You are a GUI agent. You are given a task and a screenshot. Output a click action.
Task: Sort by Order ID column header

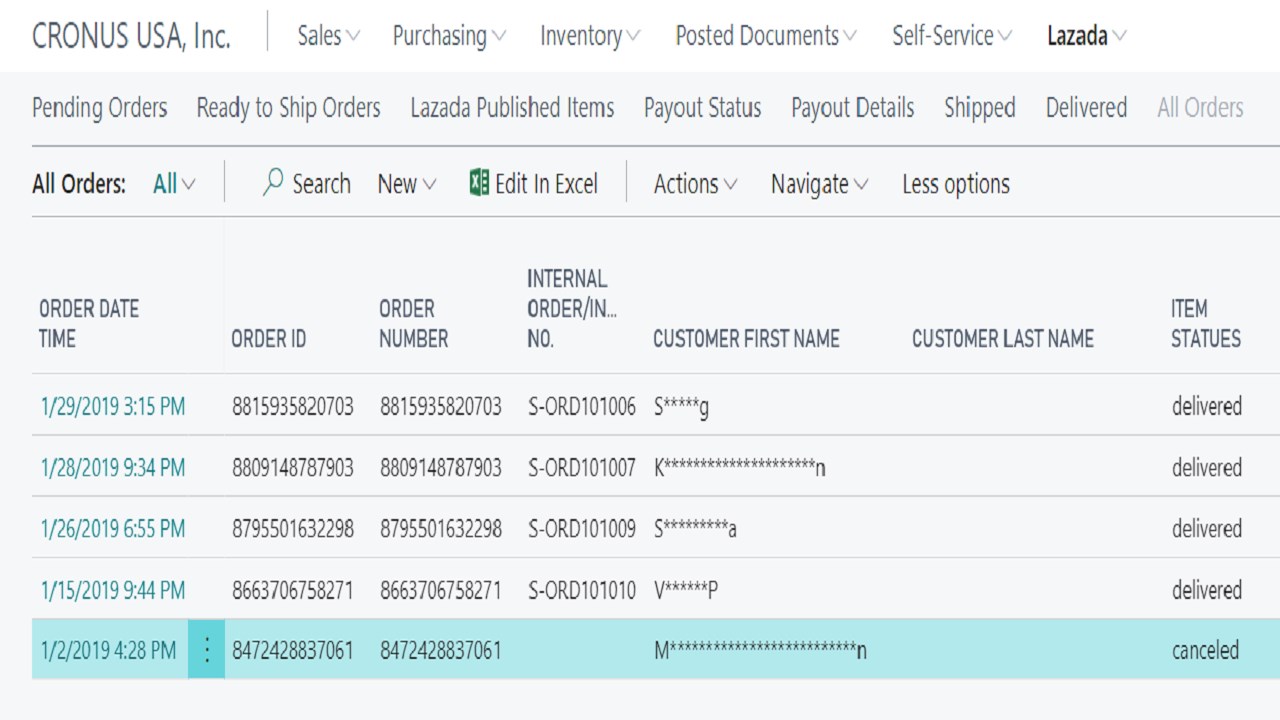pos(268,339)
